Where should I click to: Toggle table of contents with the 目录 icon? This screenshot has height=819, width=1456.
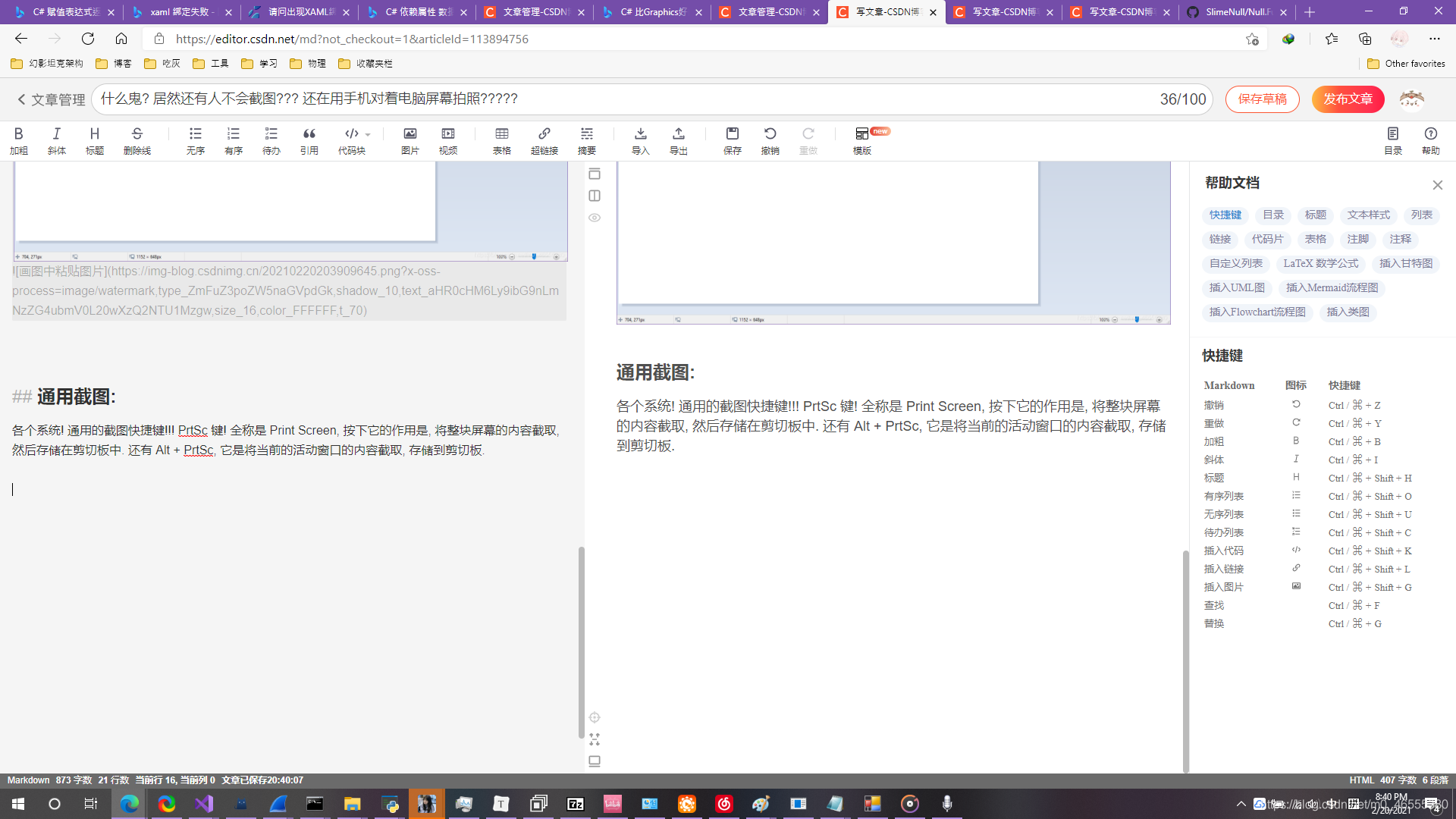pyautogui.click(x=1393, y=141)
